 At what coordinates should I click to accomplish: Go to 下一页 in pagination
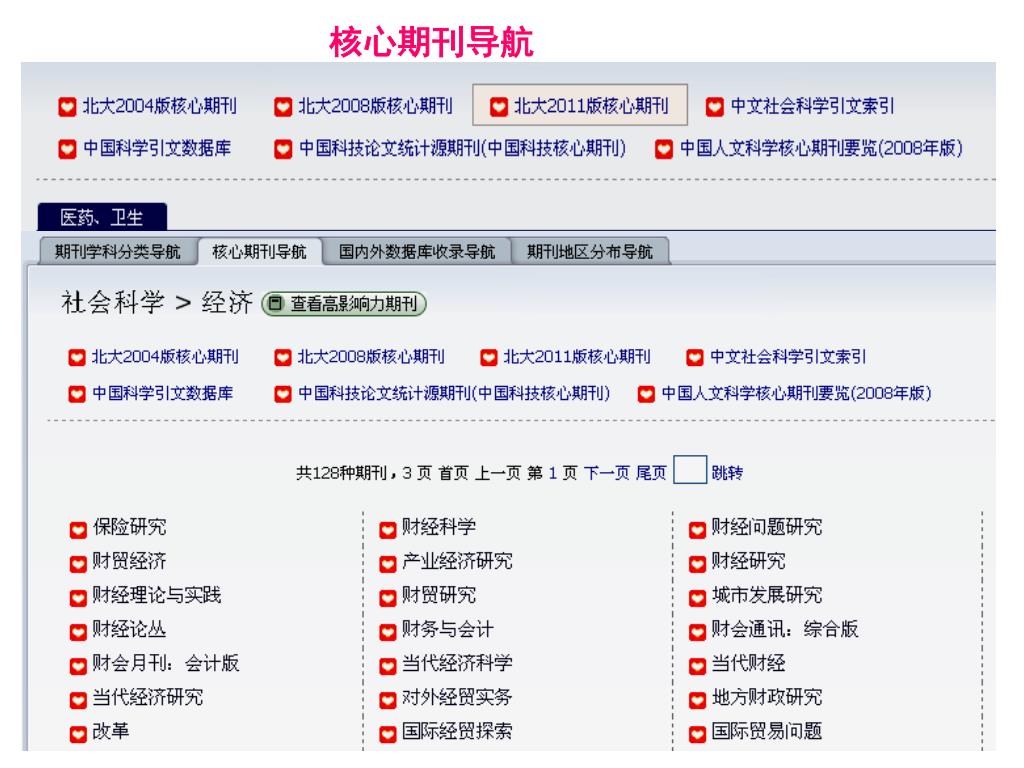tap(607, 473)
